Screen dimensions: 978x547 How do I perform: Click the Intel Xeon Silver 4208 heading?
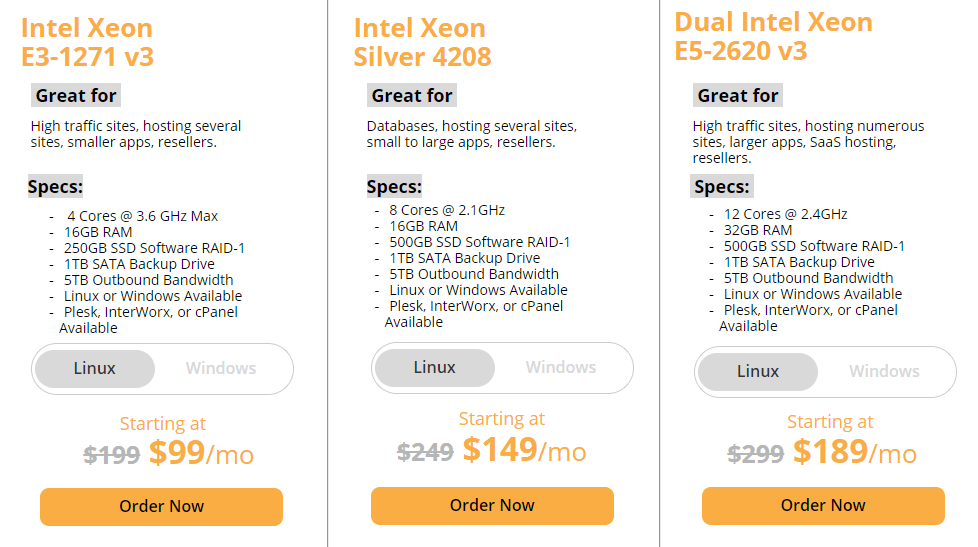coord(422,42)
